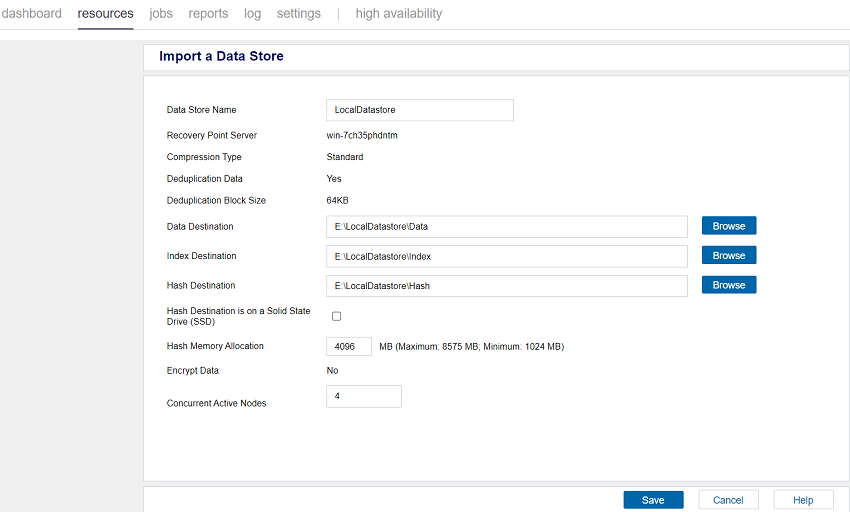Click the Hash Destination path field

tap(507, 286)
